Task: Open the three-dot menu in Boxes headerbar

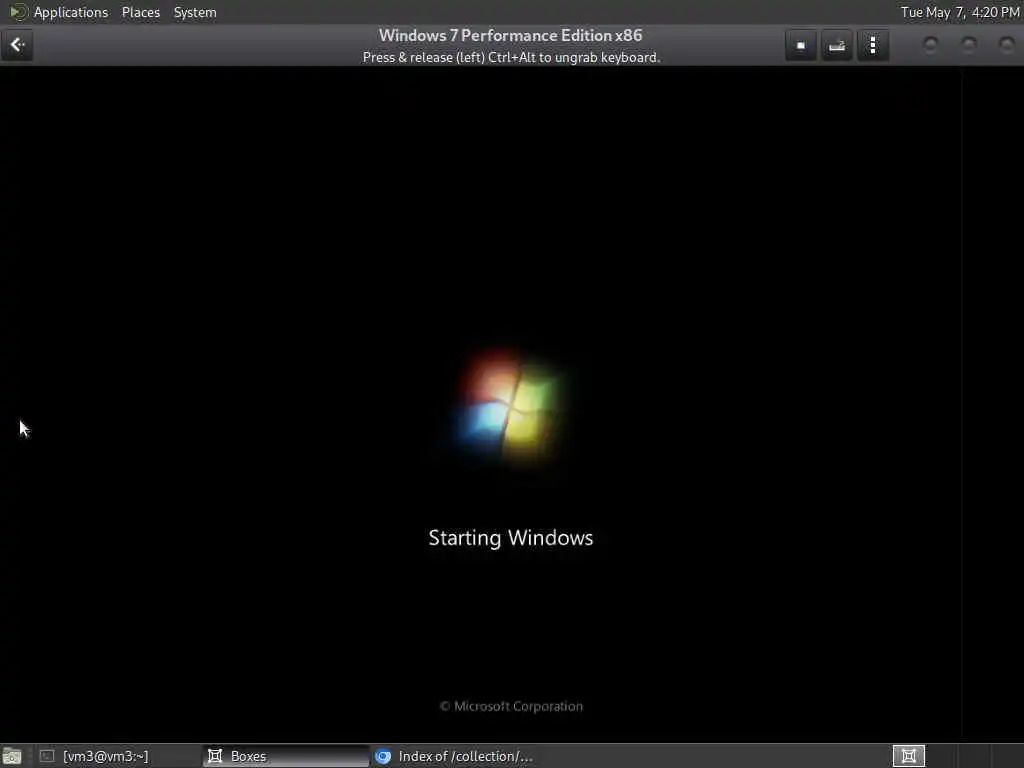Action: coord(872,45)
